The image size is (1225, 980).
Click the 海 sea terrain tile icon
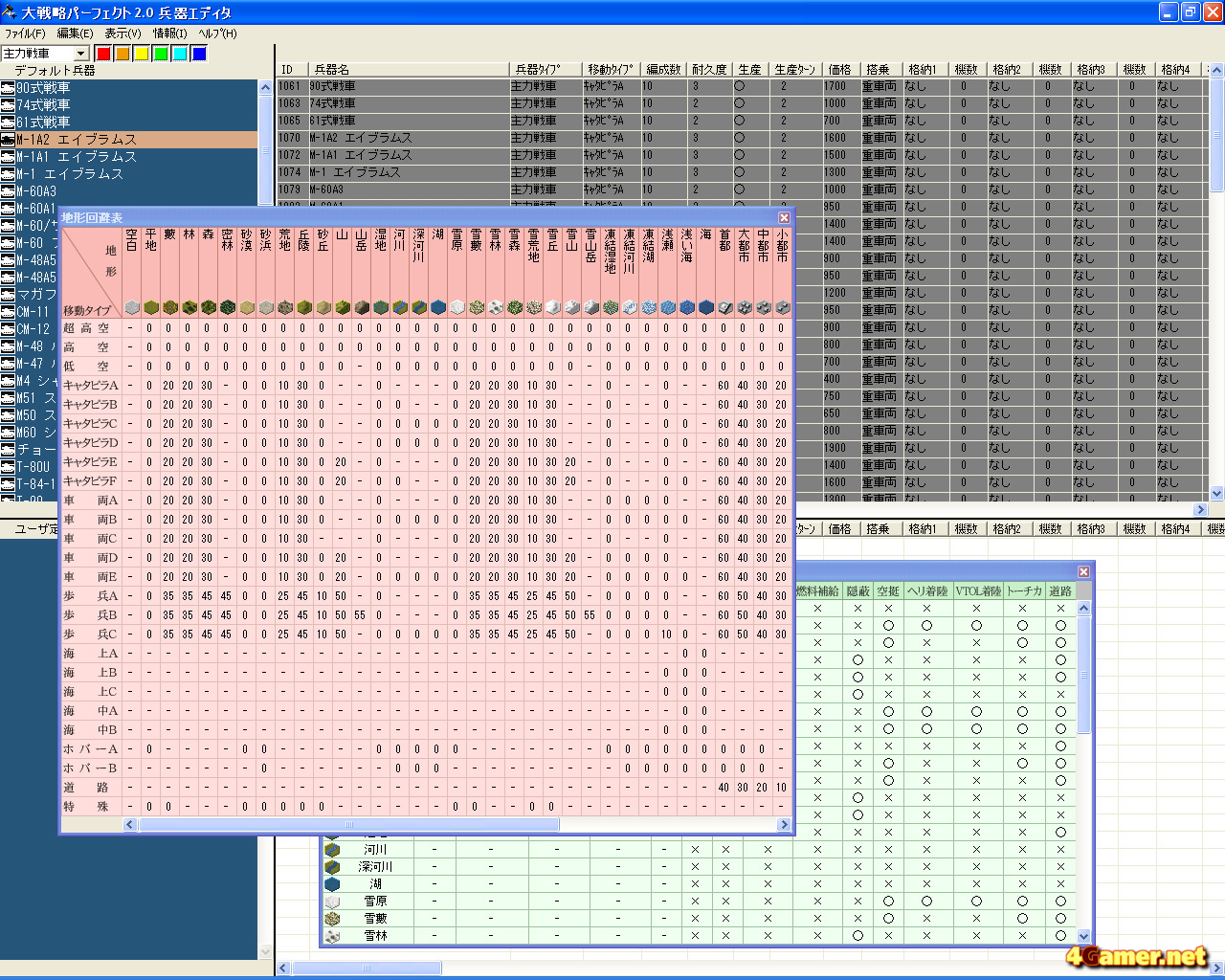705,307
